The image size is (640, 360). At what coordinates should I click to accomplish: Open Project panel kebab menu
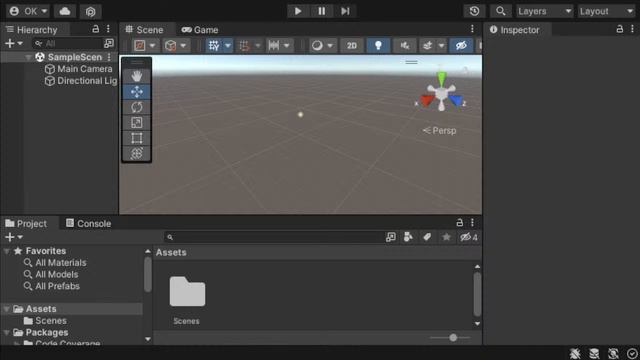tap(472, 223)
